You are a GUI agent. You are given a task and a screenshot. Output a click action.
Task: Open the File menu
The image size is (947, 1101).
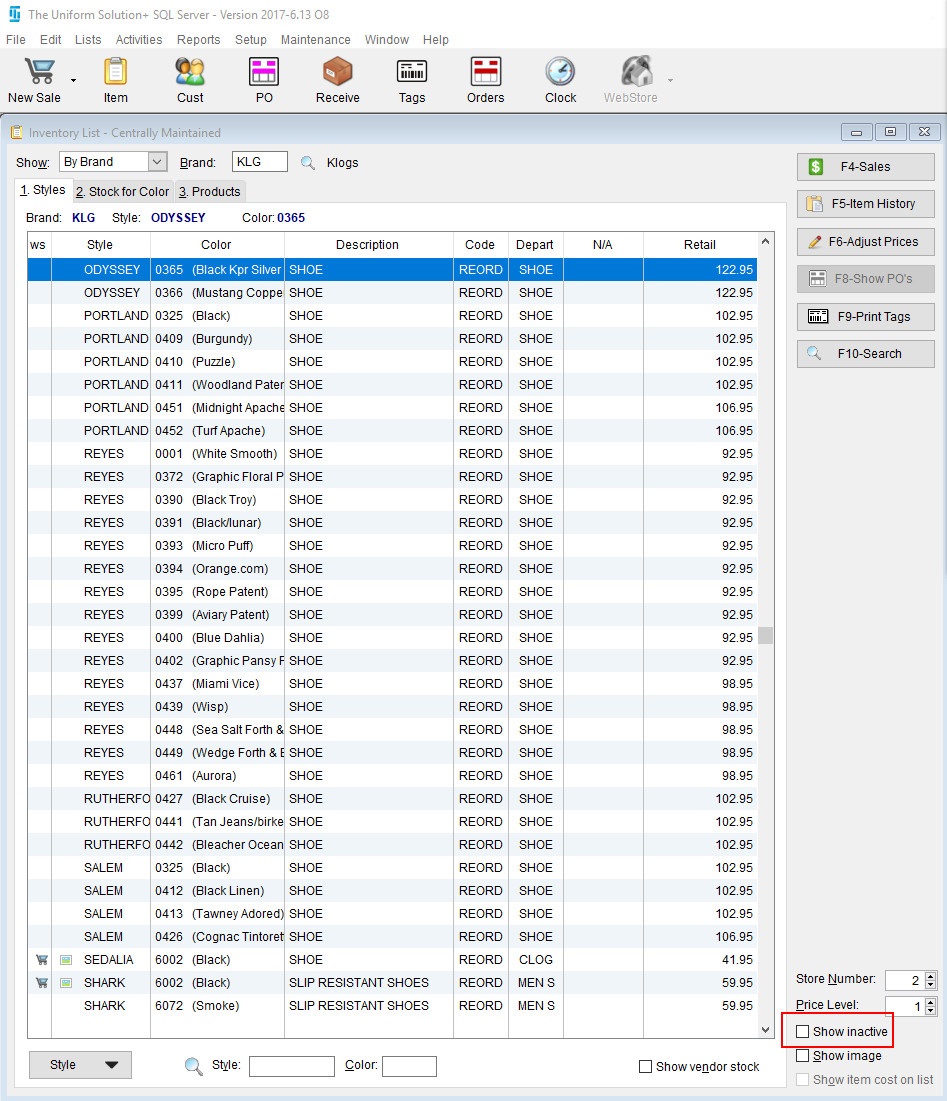[x=15, y=40]
